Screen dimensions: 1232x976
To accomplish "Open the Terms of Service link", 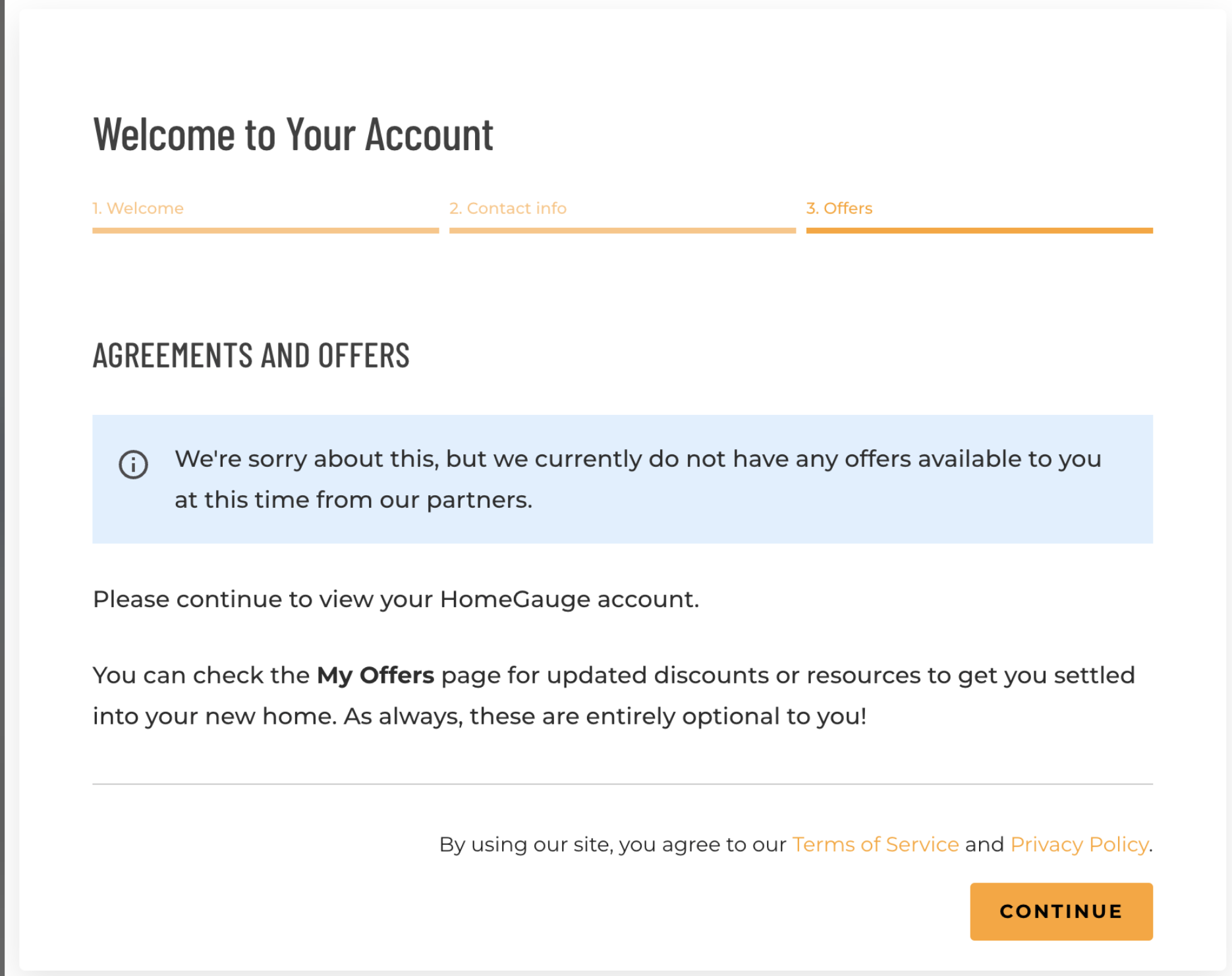I will point(875,844).
